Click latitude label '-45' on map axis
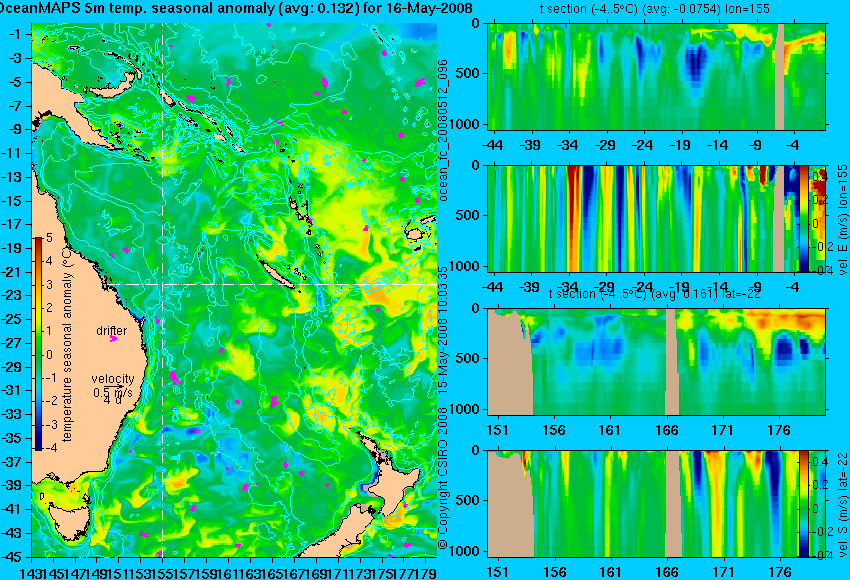The height and width of the screenshot is (580, 850). point(13,557)
